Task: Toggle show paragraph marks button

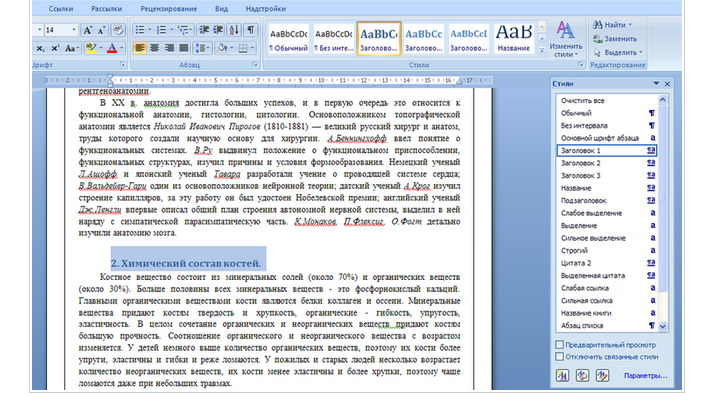Action: pos(251,30)
